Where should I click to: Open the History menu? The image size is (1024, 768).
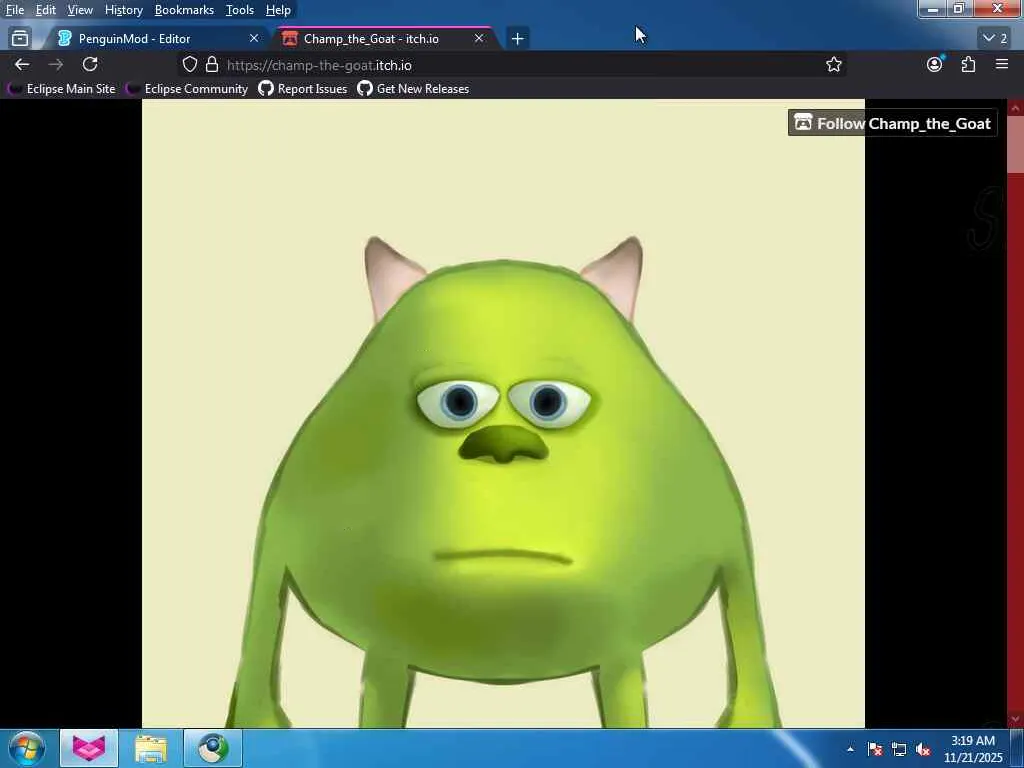pyautogui.click(x=123, y=10)
